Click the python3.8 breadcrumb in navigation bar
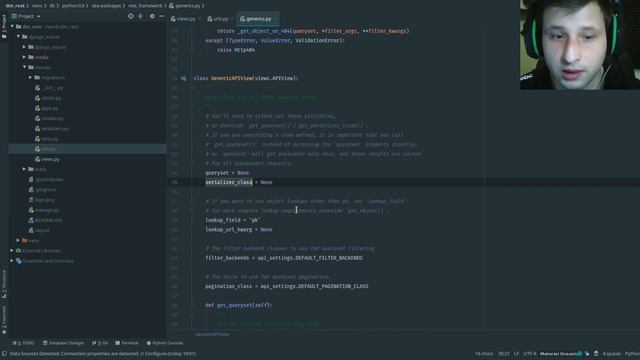 coord(73,6)
